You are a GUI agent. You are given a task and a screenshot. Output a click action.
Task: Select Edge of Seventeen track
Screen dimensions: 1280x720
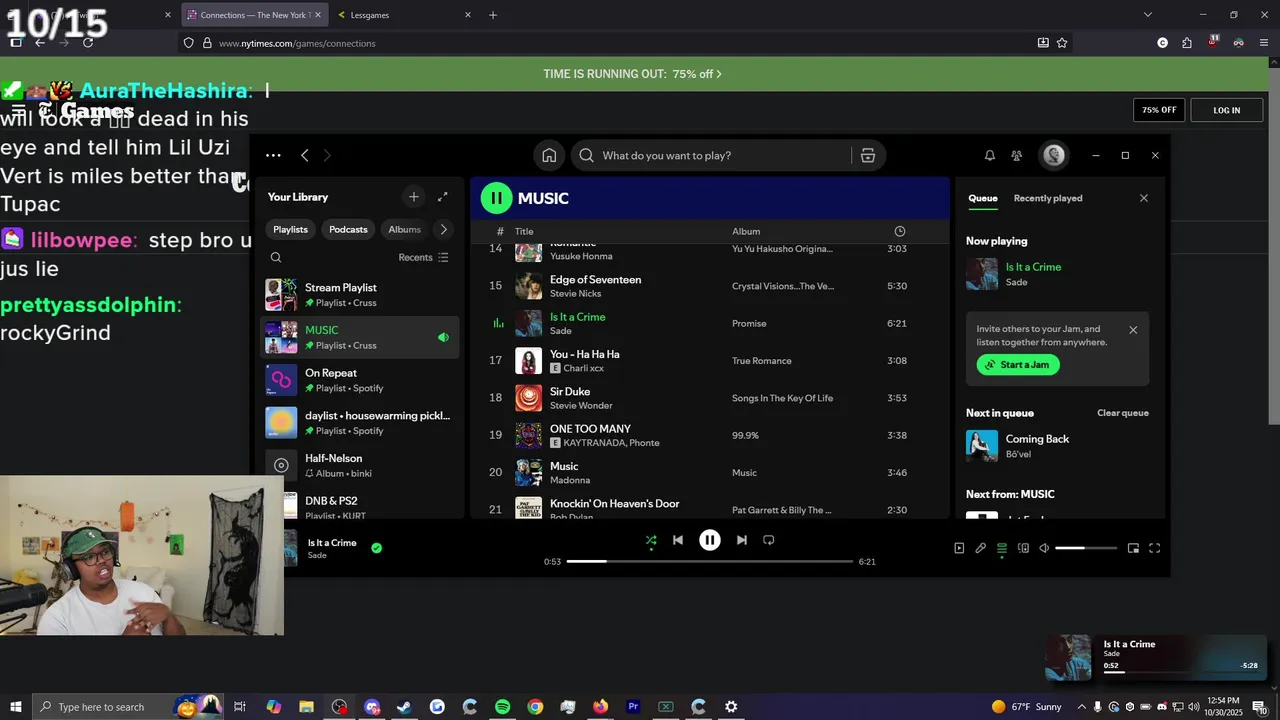tap(710, 286)
